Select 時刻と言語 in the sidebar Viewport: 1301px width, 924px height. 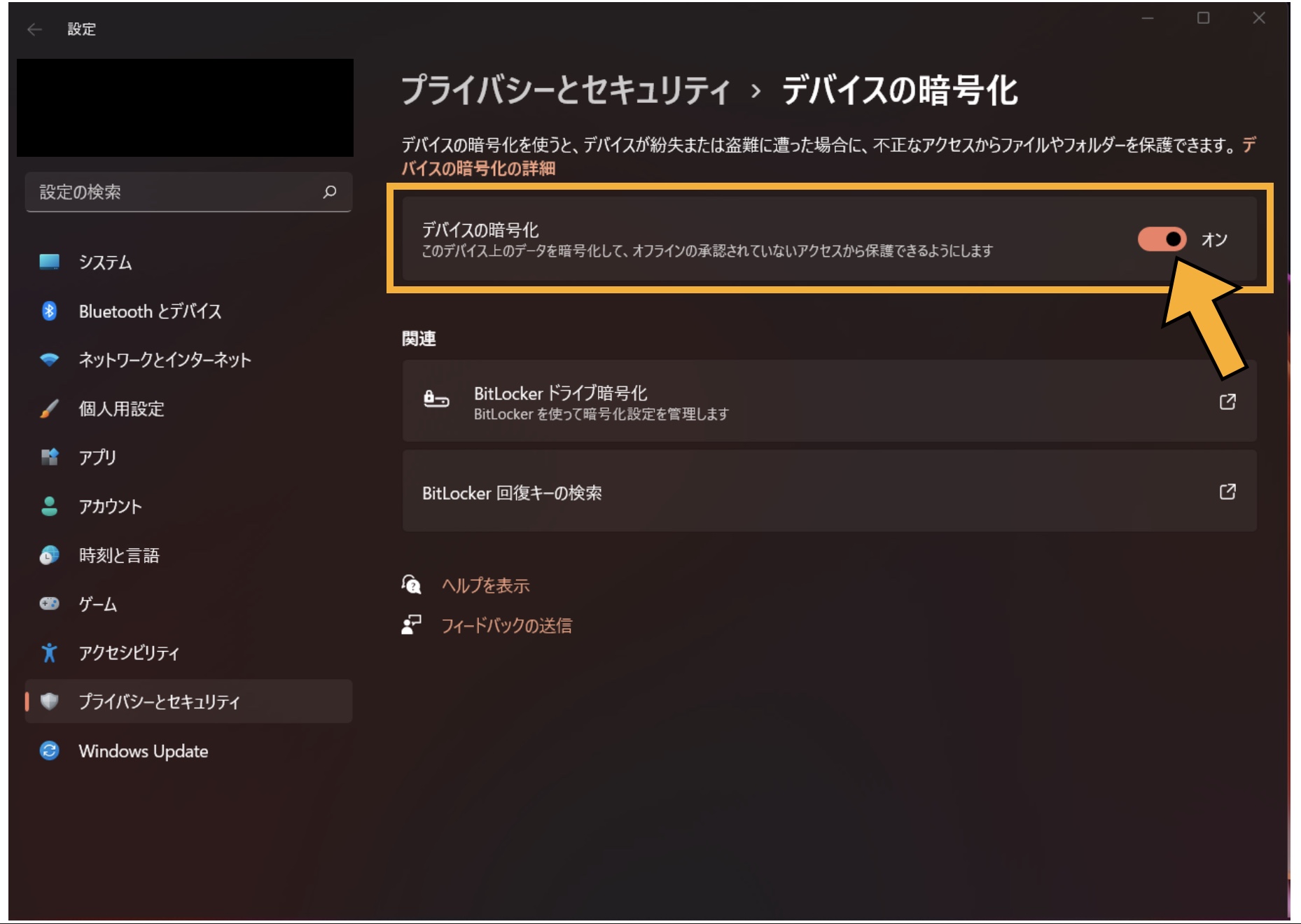(119, 555)
